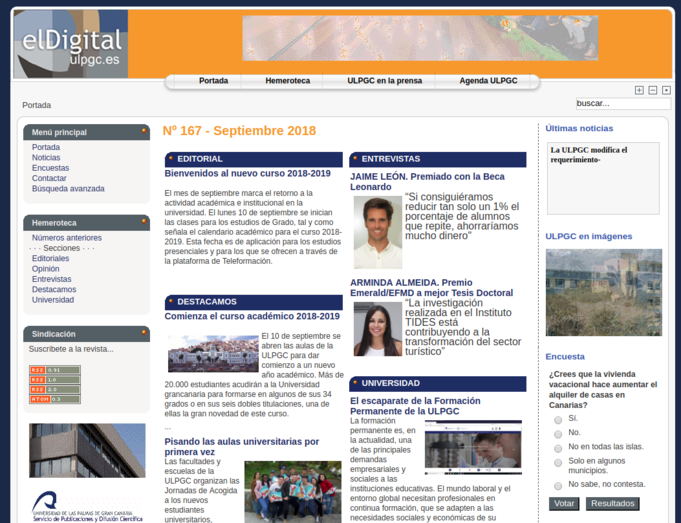Open 'ULPGC en la prensa' top menu
The image size is (681, 523).
tap(384, 81)
